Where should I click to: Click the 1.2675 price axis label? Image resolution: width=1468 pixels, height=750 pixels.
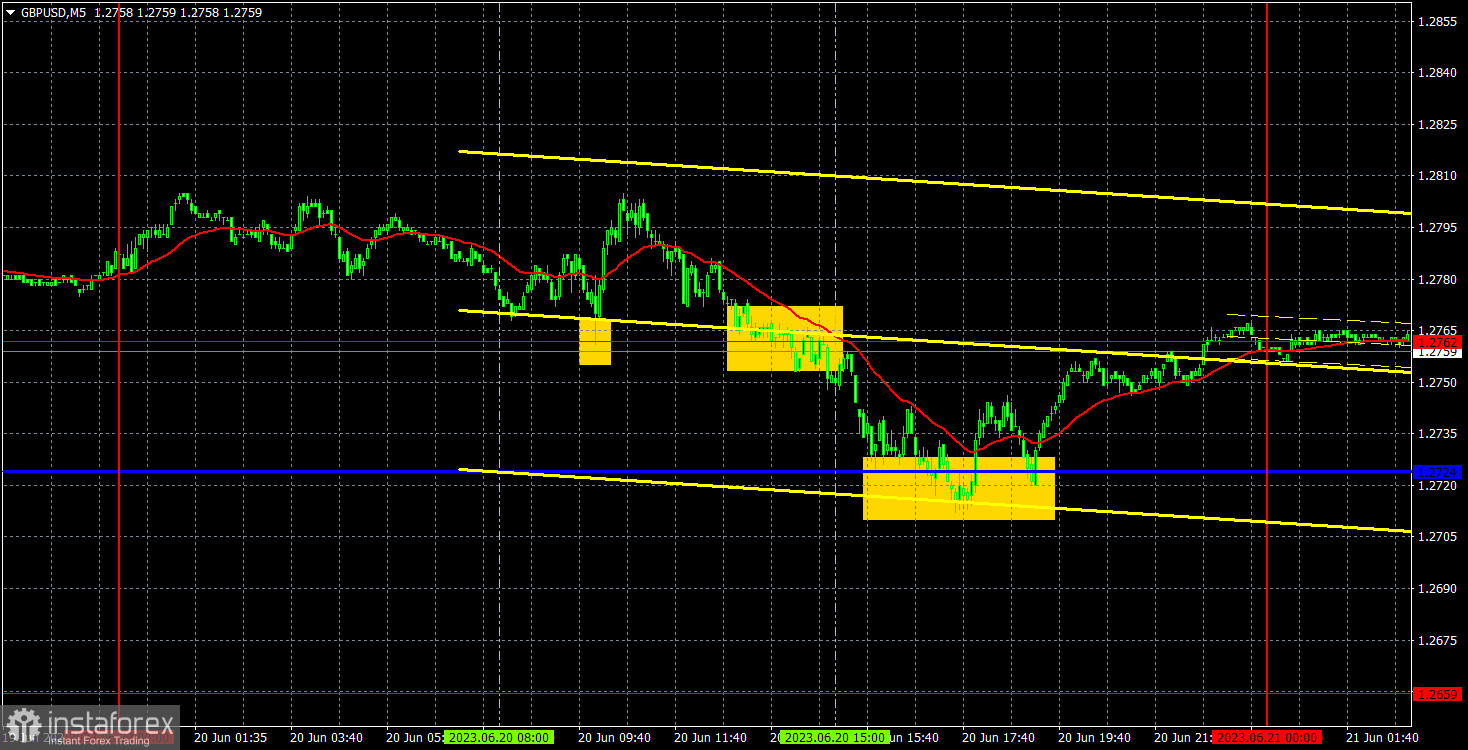point(1438,640)
